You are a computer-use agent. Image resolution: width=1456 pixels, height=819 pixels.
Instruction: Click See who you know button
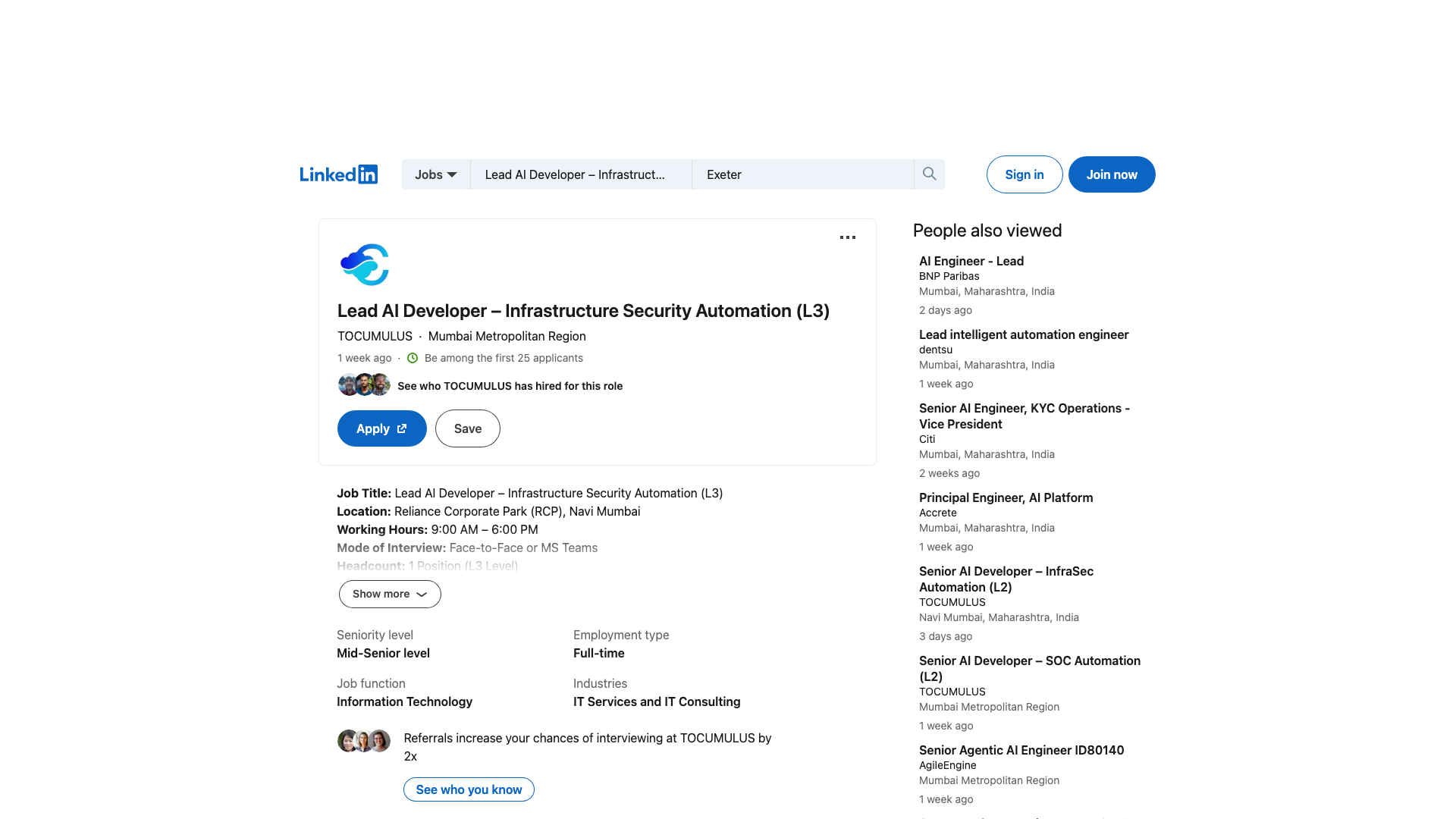click(x=469, y=789)
